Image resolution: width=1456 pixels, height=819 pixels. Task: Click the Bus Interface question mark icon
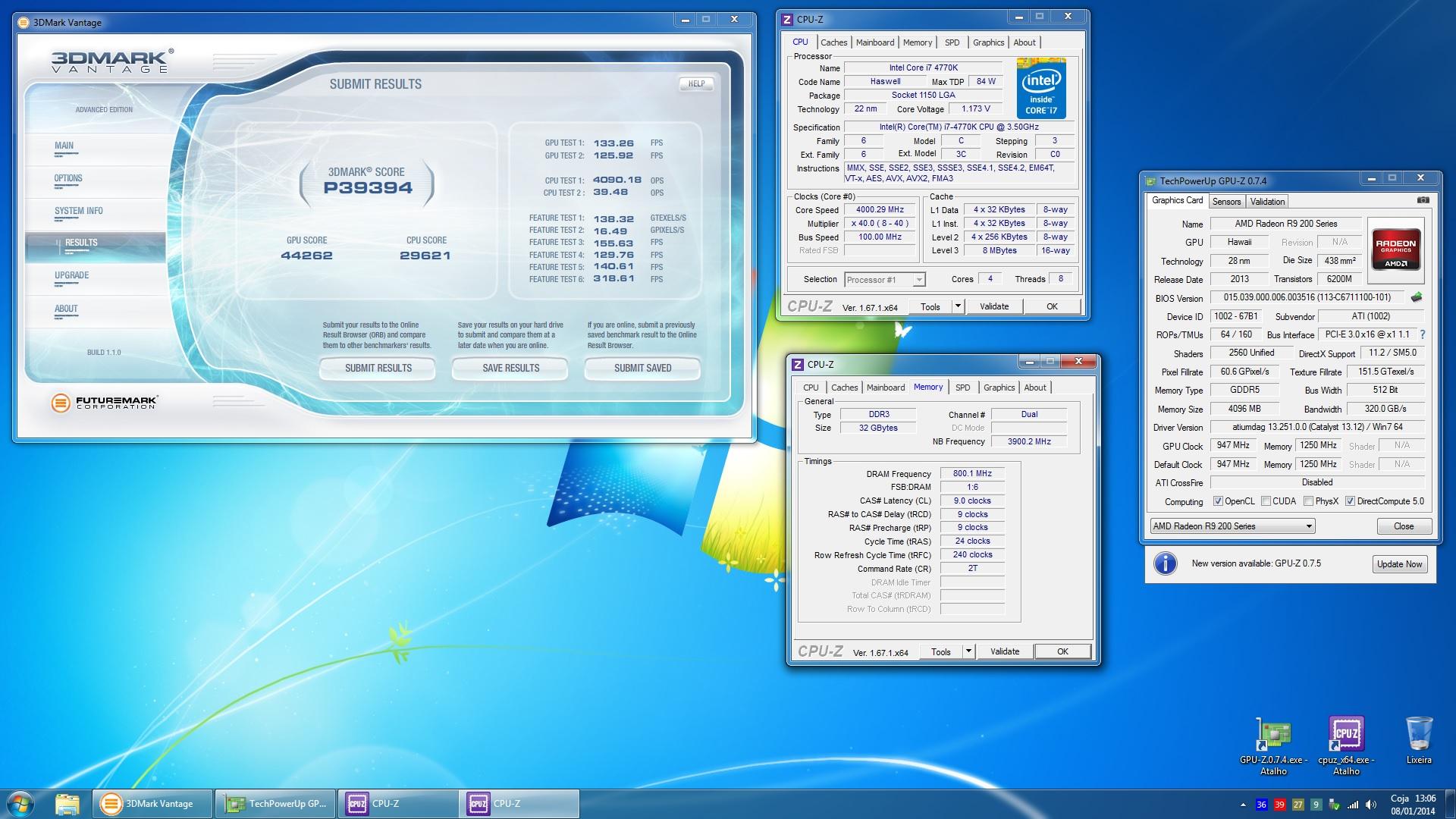pos(1422,334)
